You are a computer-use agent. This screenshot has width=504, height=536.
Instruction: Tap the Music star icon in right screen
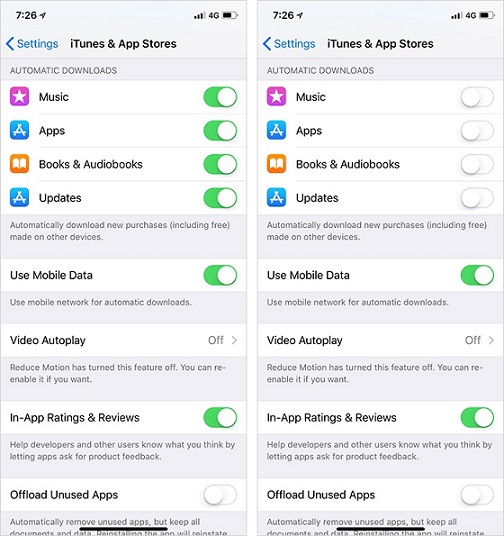(276, 96)
